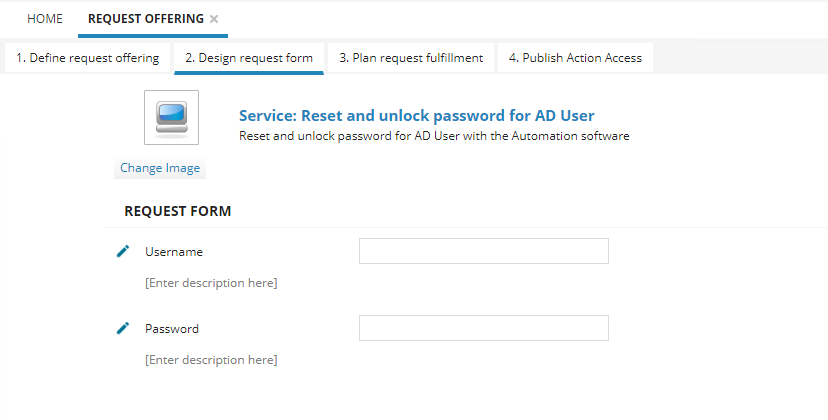Viewport: 828px width, 420px height.
Task: Click the service title Reset and unlock password
Action: [x=417, y=116]
